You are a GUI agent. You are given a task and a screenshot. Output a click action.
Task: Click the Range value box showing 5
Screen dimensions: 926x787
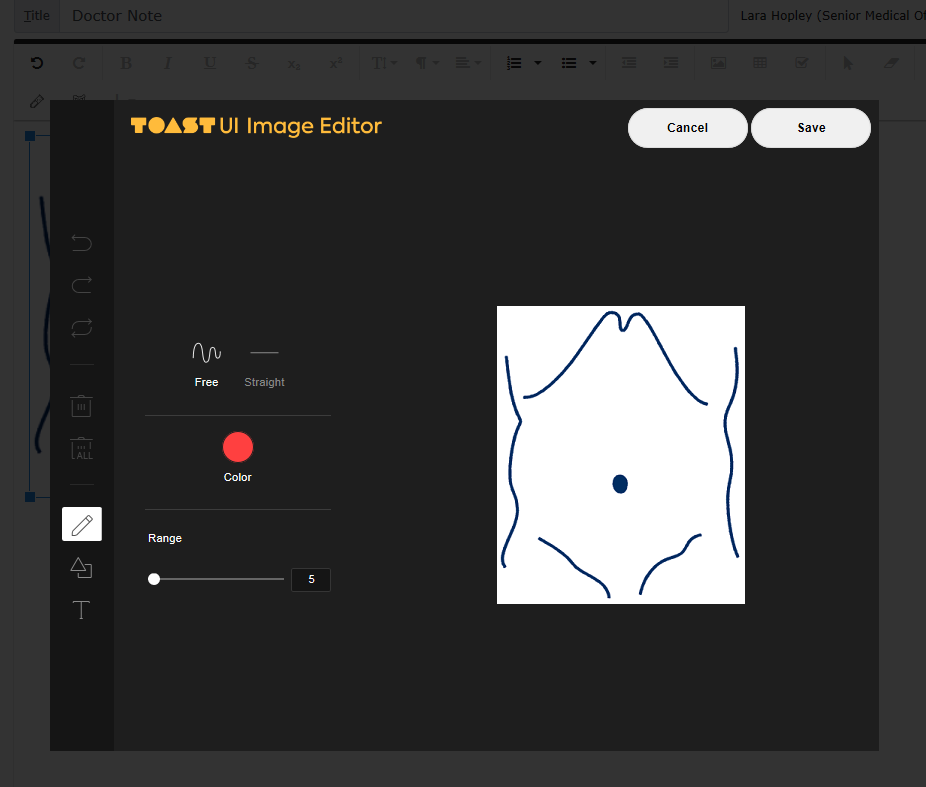(311, 579)
